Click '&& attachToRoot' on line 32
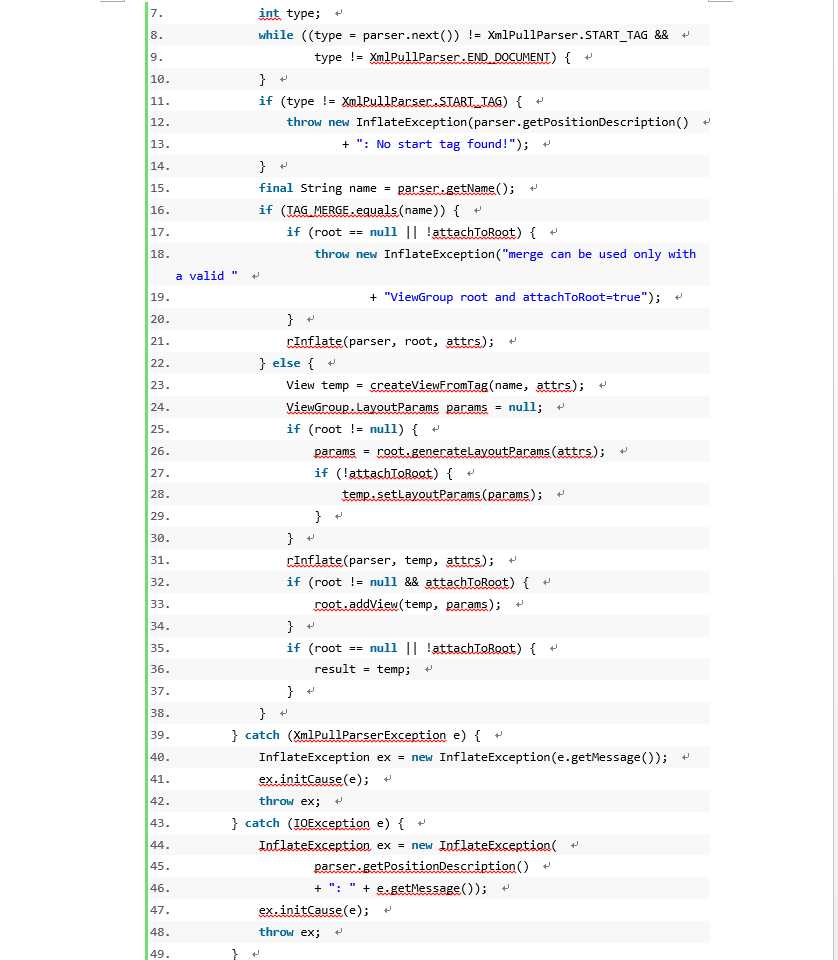This screenshot has width=838, height=960. point(459,582)
